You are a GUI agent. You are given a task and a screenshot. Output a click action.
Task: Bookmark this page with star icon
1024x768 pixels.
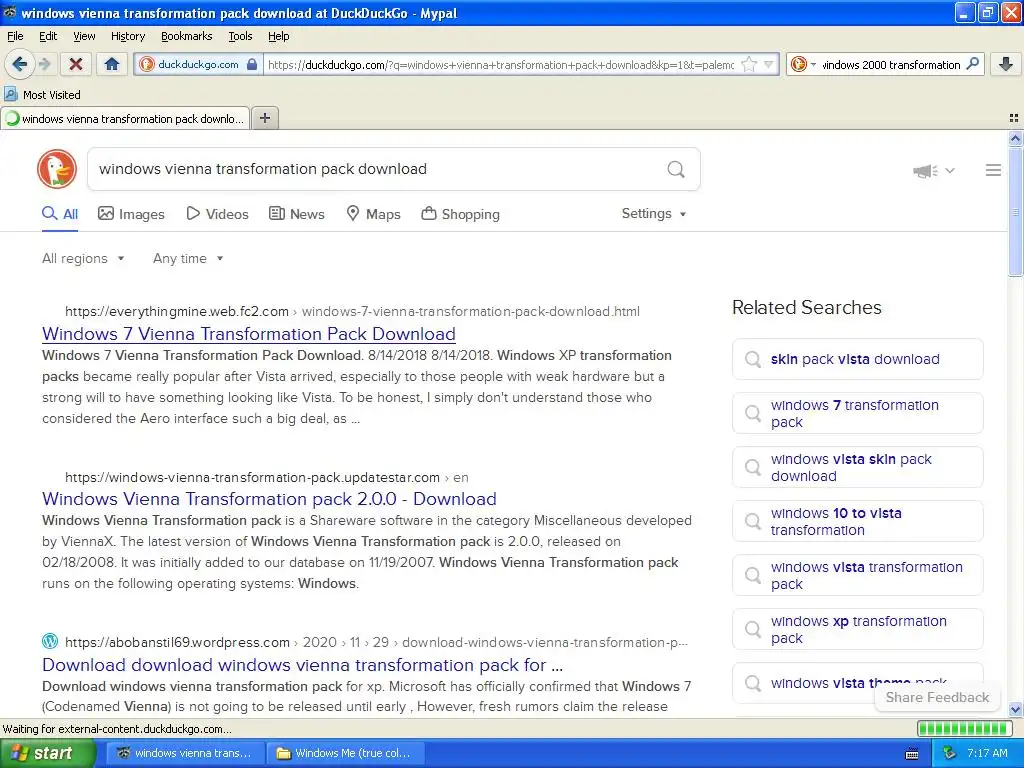coord(749,64)
